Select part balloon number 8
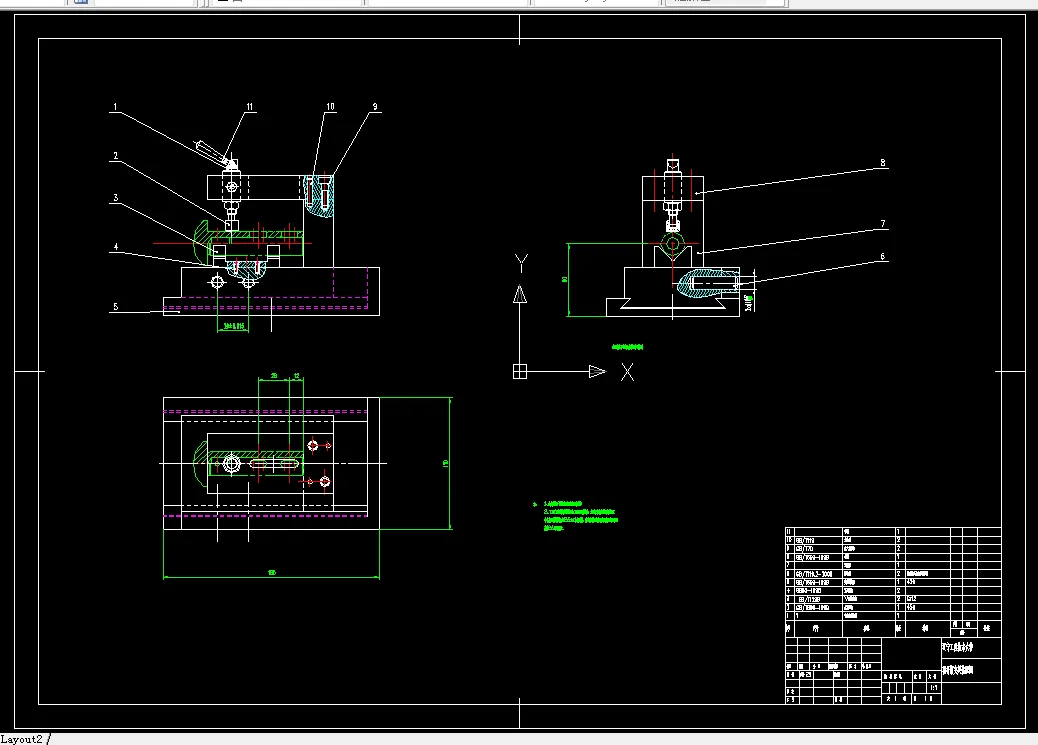 point(882,162)
